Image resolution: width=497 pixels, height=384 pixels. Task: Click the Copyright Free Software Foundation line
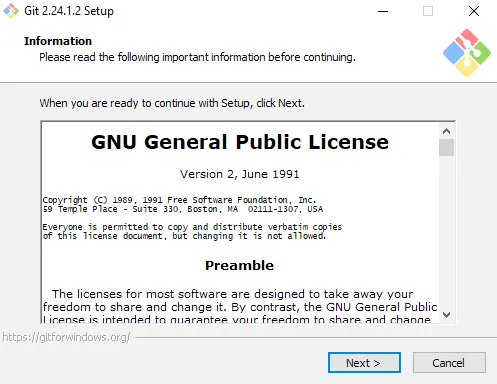click(x=179, y=200)
